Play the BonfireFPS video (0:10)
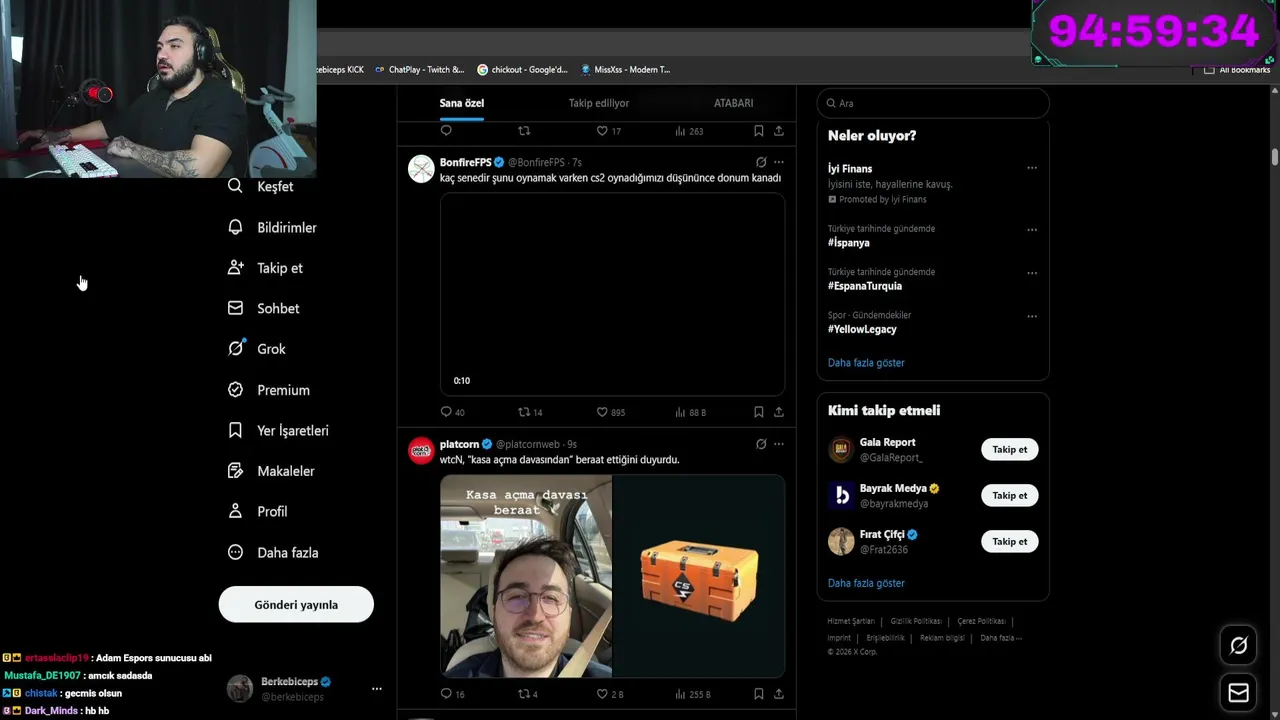1280x720 pixels. click(612, 294)
